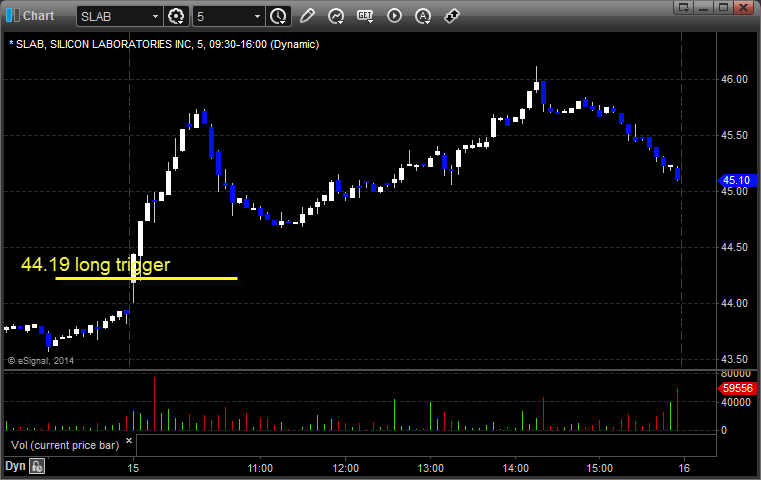Click the 14:00 time axis label
The width and height of the screenshot is (761, 480).
tap(515, 468)
